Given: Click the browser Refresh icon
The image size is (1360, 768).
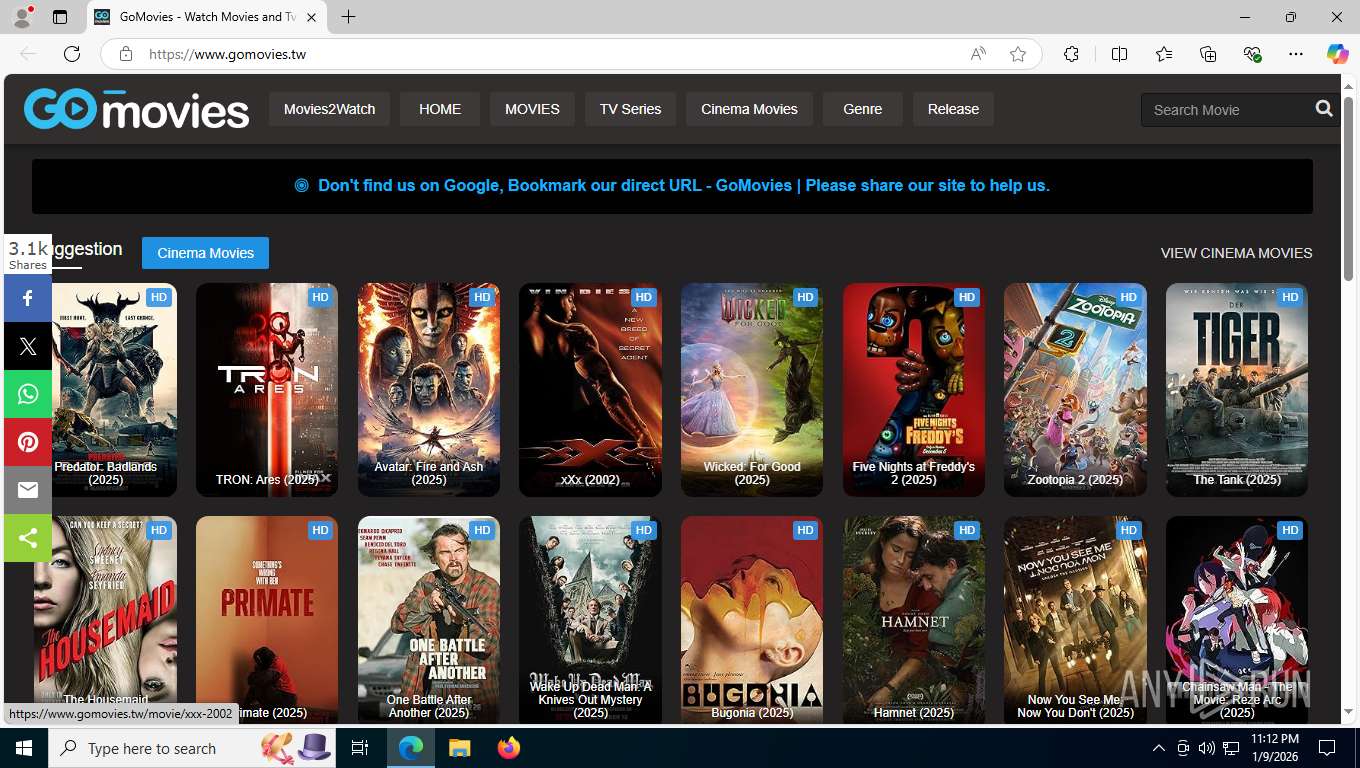Looking at the screenshot, I should [72, 54].
